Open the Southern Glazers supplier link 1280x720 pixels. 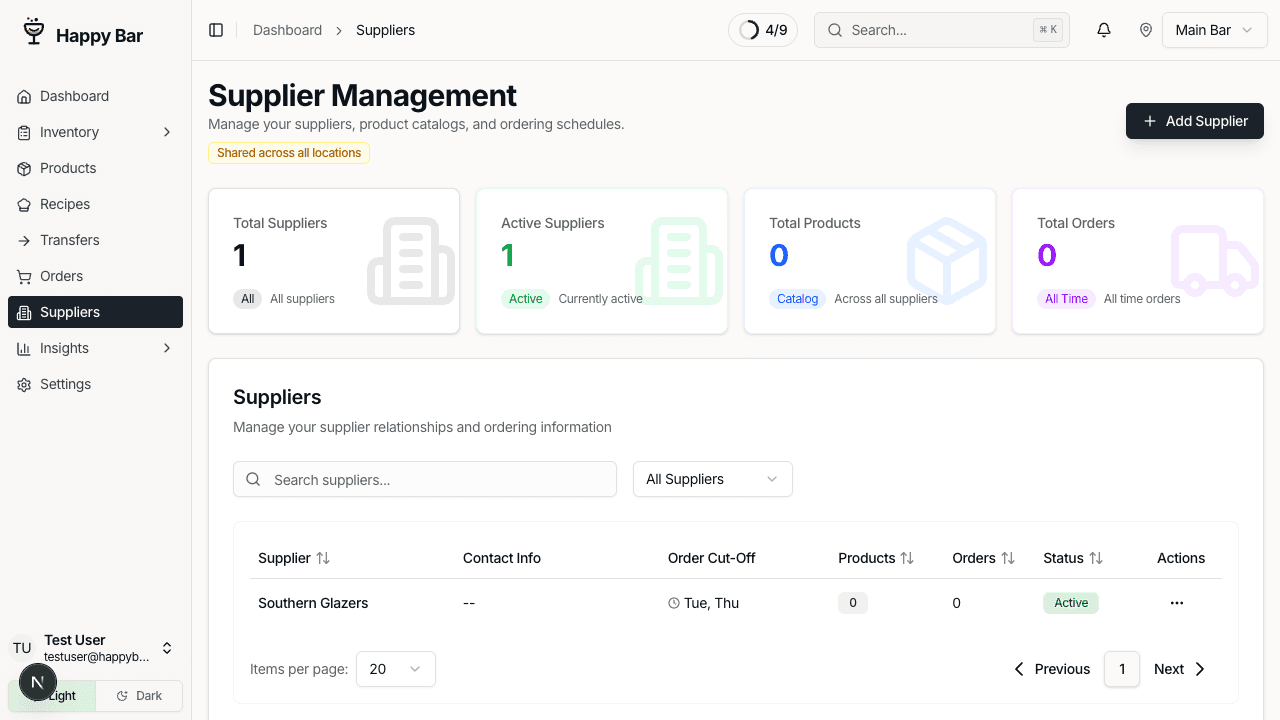(313, 603)
